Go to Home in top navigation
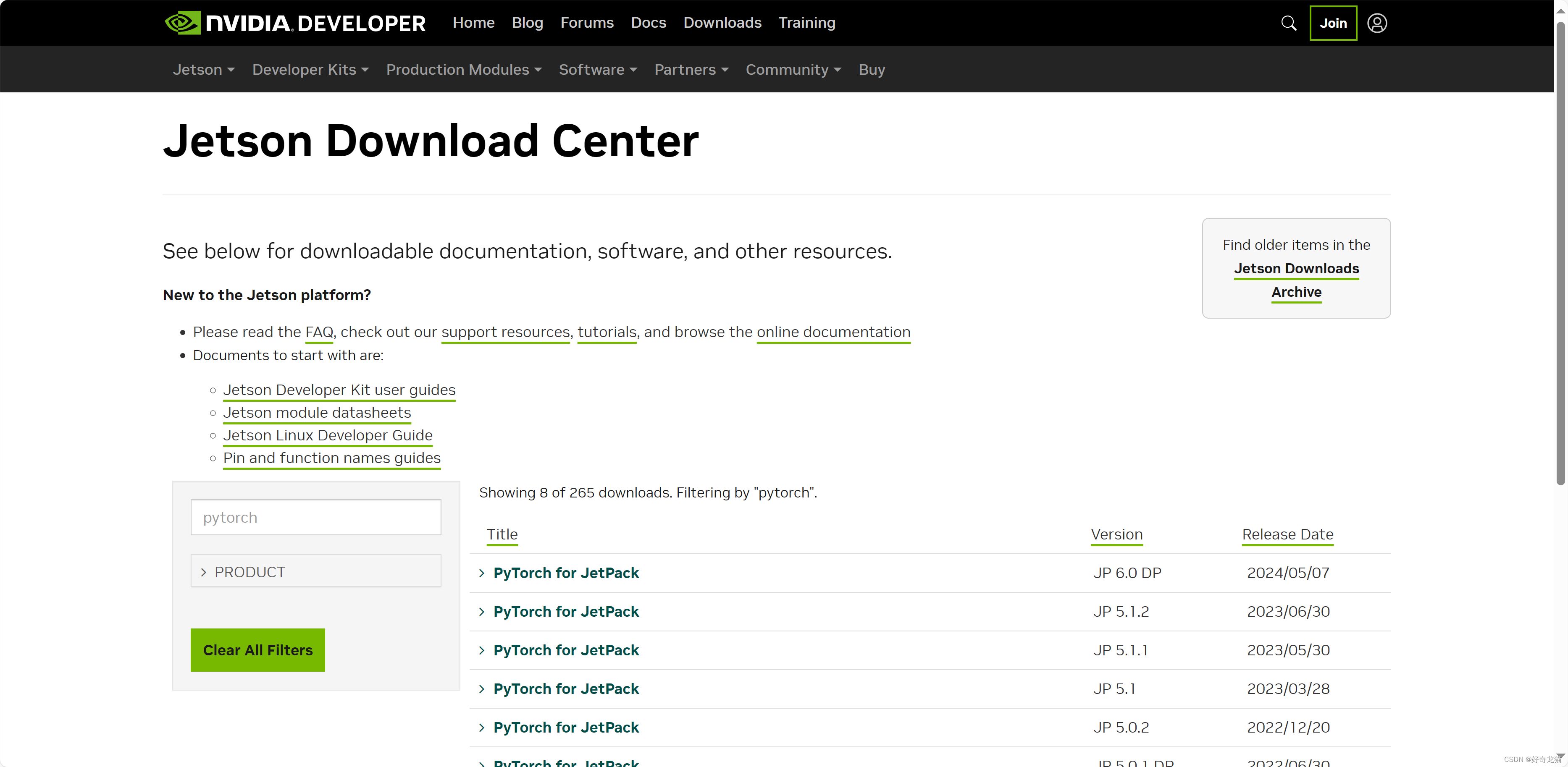This screenshot has height=767, width=1568. (x=473, y=23)
